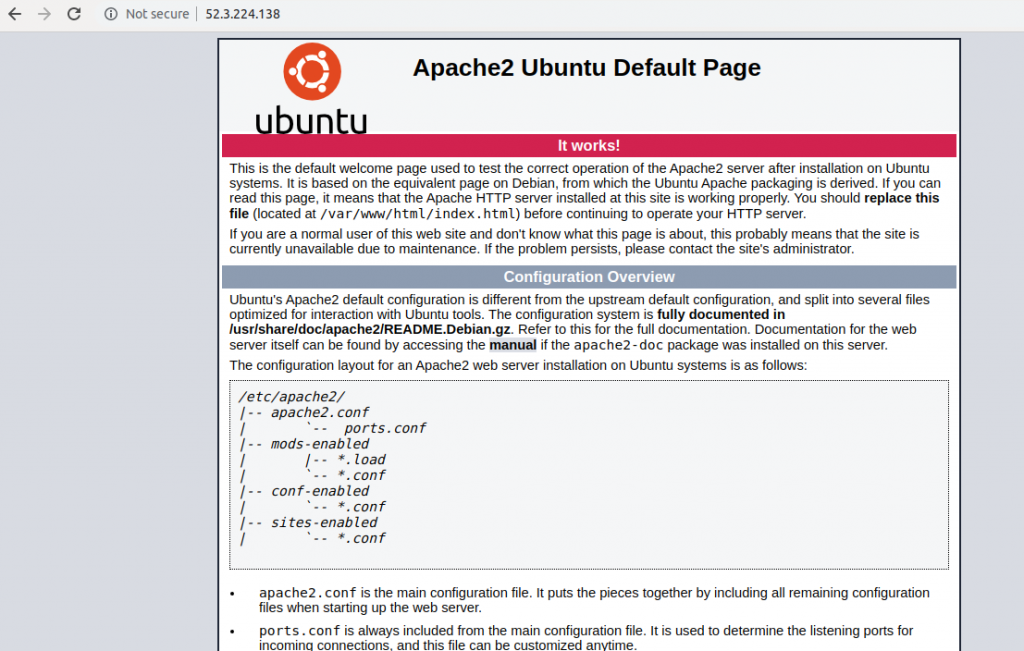
Task: Click the Configuration Overview section header
Action: click(589, 277)
